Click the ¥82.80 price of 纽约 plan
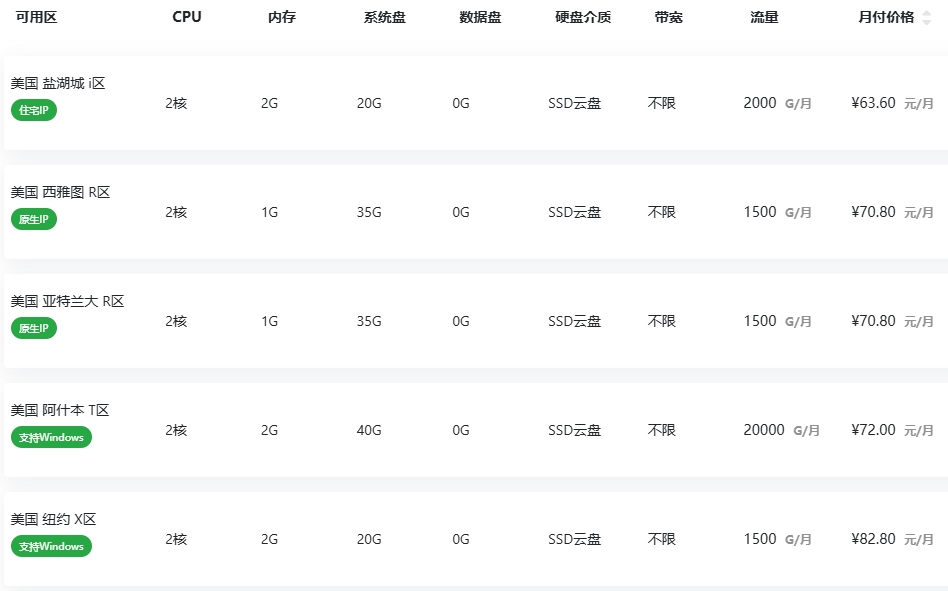Screen dimensions: 948x591 click(873, 539)
